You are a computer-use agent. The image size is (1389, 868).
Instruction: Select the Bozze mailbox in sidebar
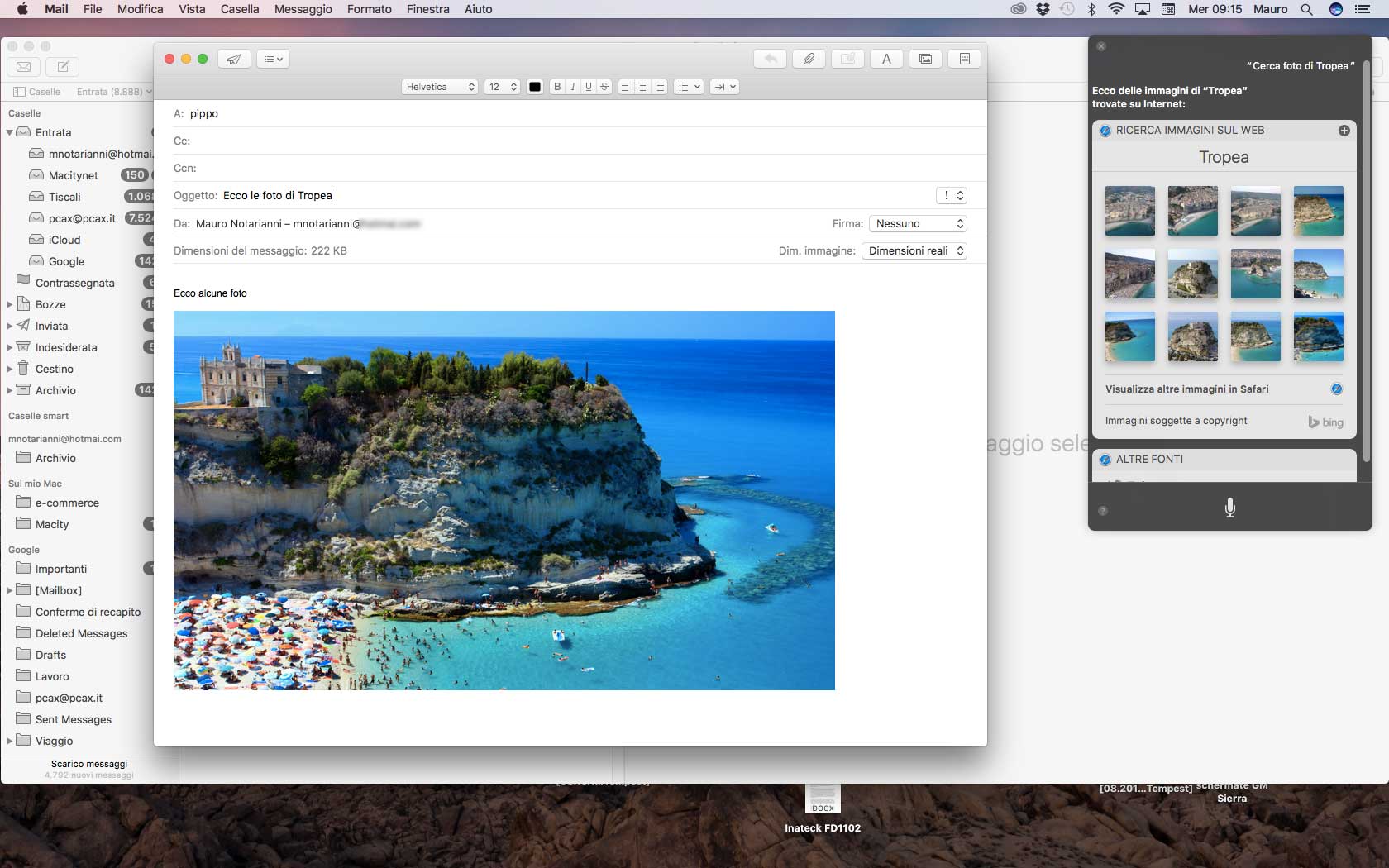coord(50,304)
